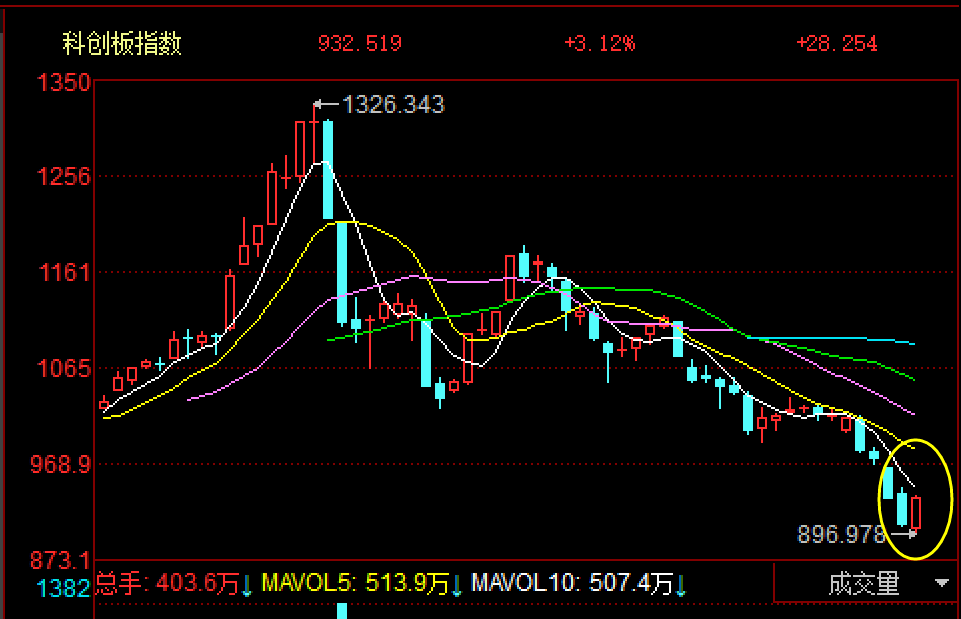The height and width of the screenshot is (619, 961).
Task: Select the 成交量 indicator label
Action: pyautogui.click(x=864, y=583)
